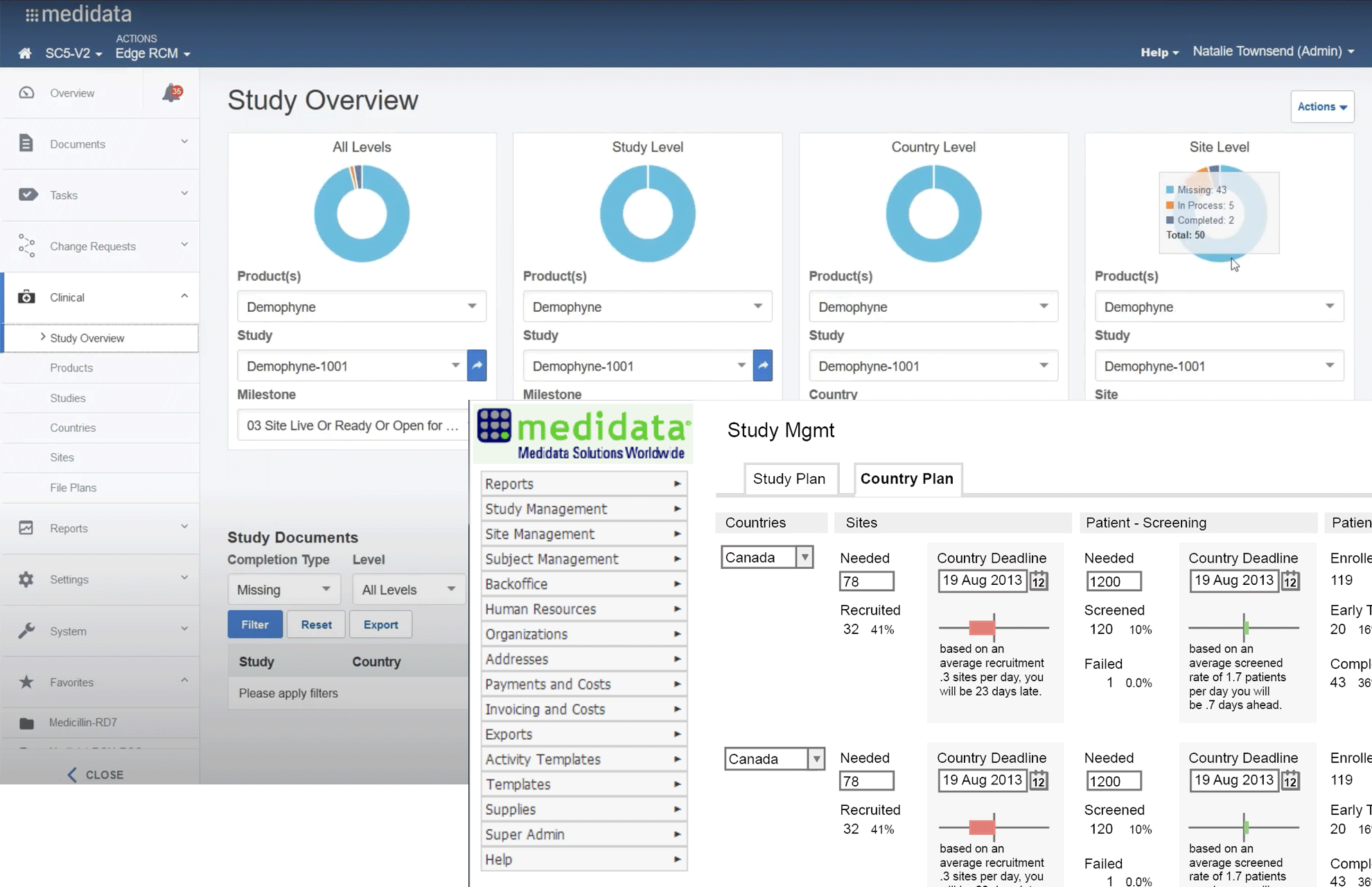Select the Country Plan tab

tap(907, 479)
